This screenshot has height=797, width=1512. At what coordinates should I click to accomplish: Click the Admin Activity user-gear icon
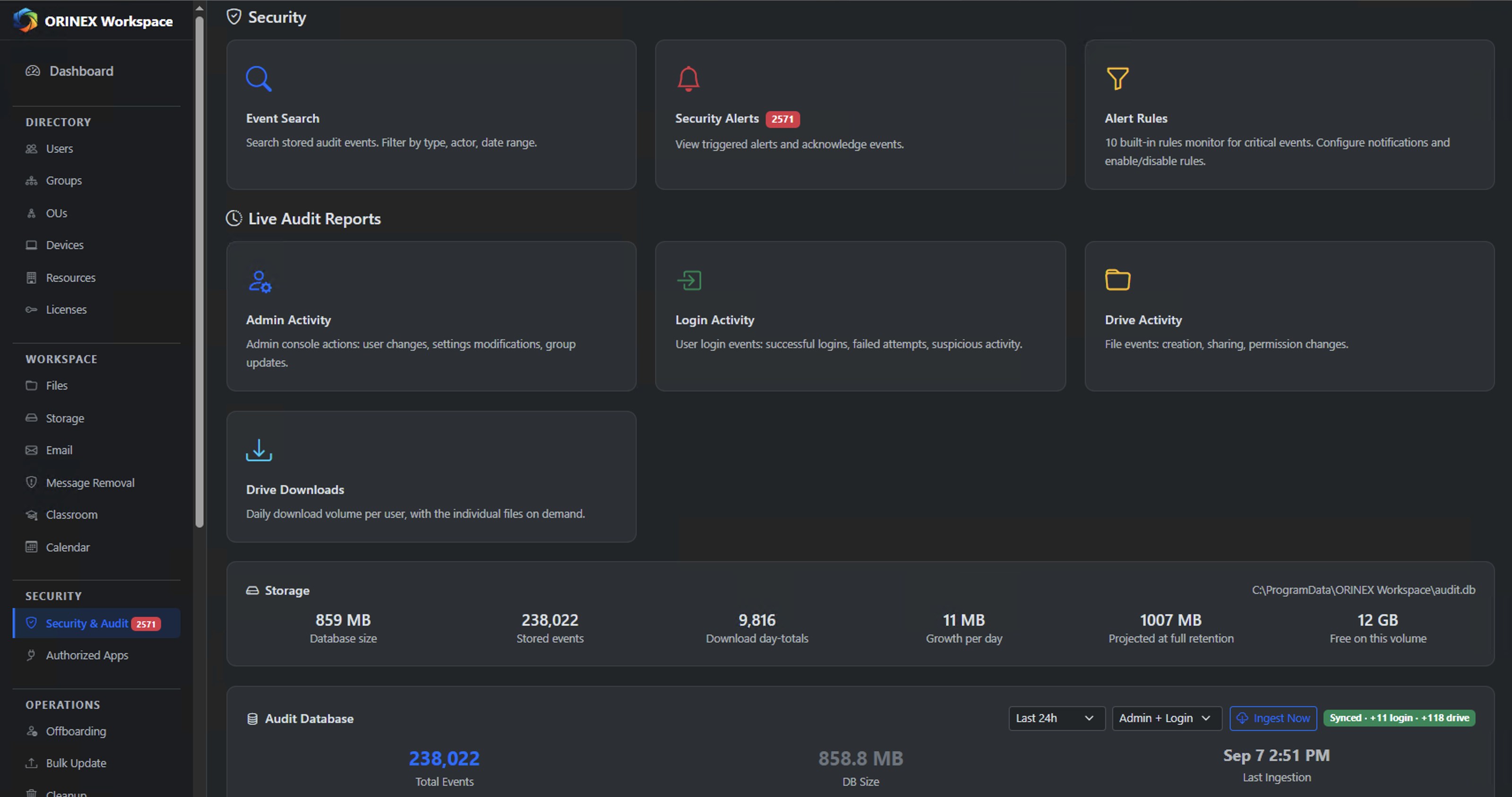259,281
